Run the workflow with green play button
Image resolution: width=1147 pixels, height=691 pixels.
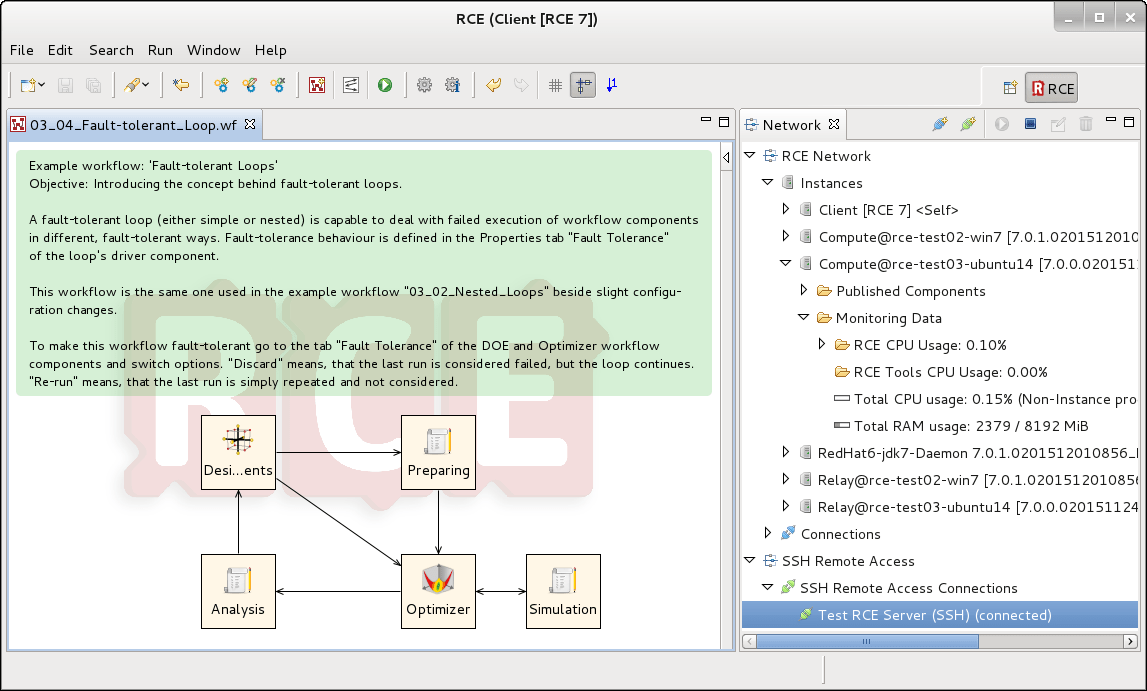tap(386, 86)
